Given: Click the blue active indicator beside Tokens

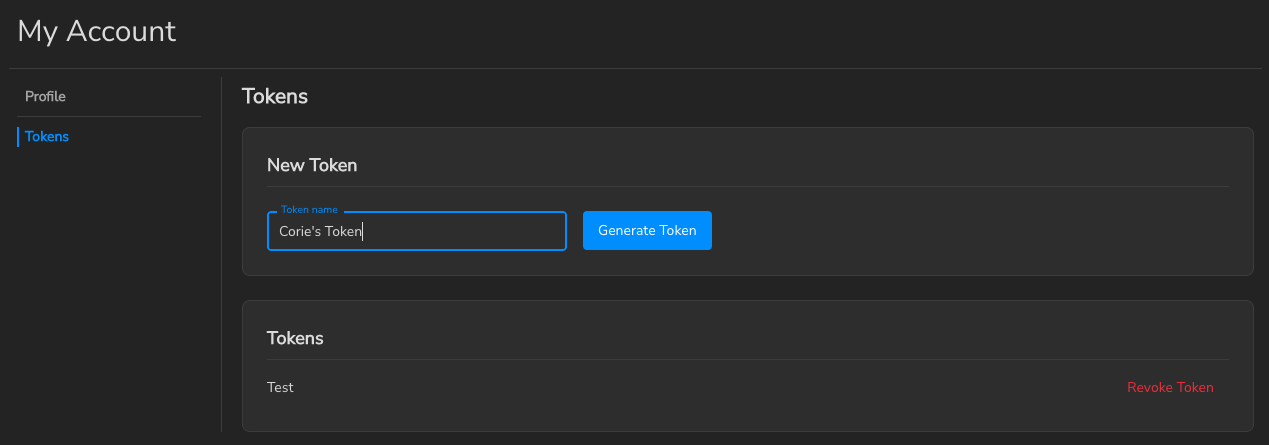Looking at the screenshot, I should [18, 137].
